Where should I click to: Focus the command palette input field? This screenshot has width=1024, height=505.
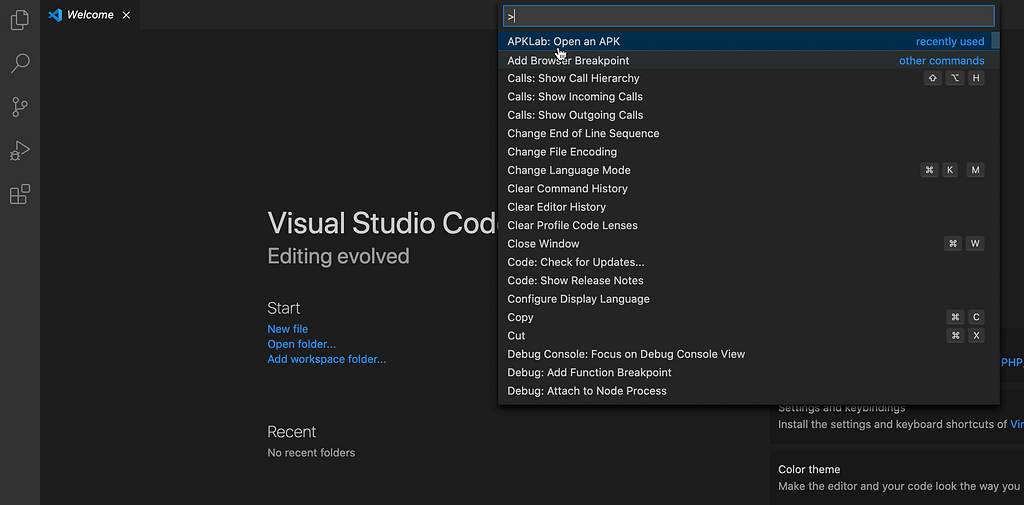click(748, 16)
